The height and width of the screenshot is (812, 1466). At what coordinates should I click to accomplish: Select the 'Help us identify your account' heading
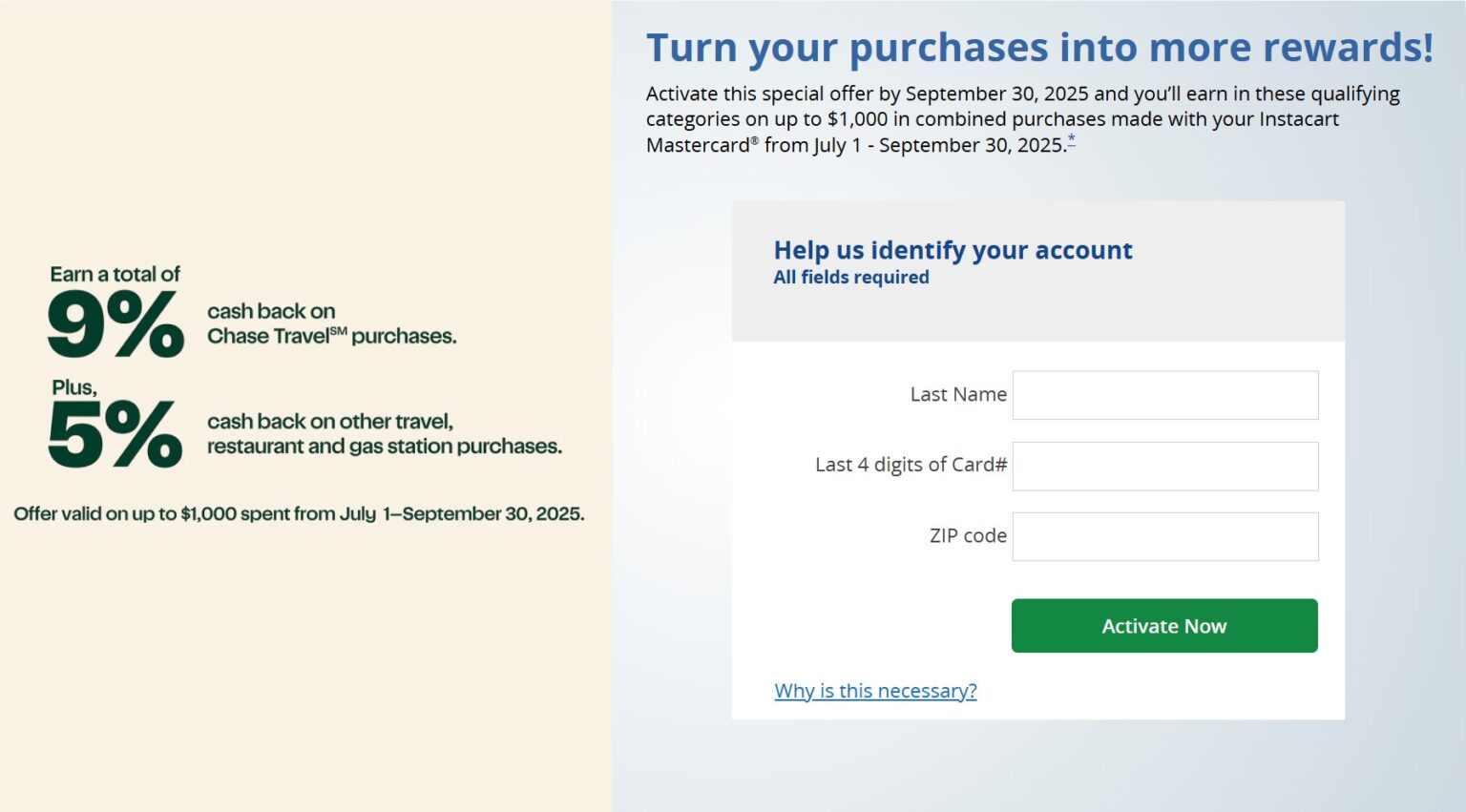pos(953,250)
